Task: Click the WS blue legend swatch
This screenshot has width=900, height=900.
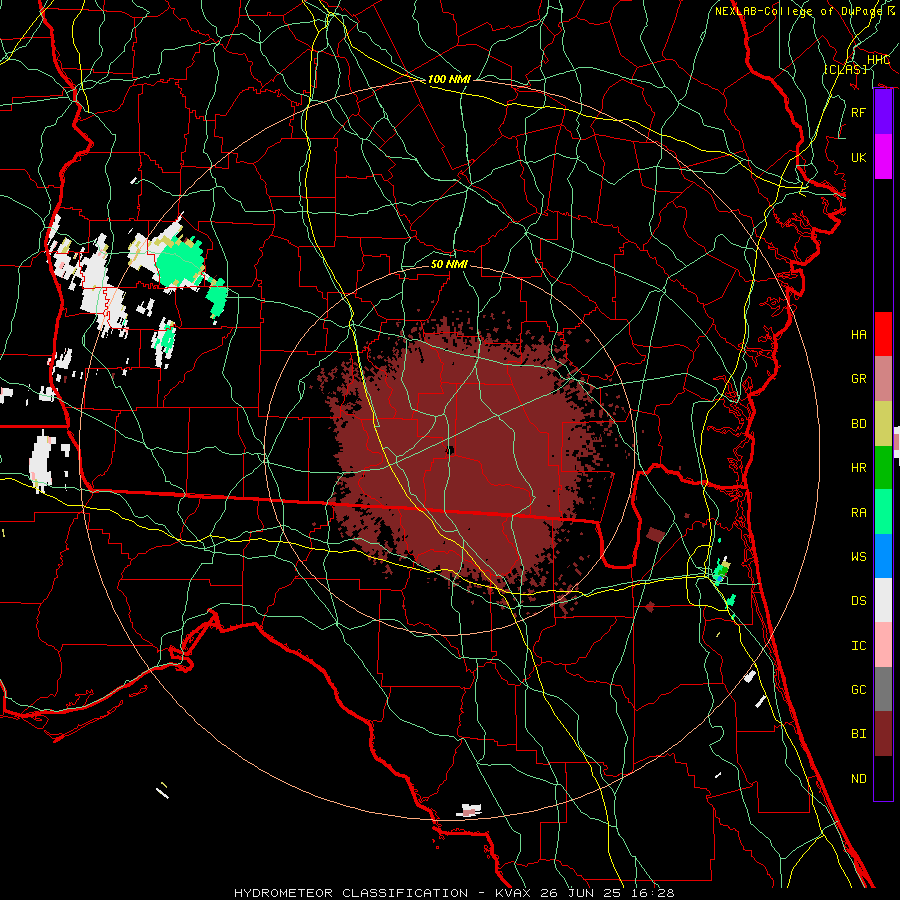Action: 883,556
